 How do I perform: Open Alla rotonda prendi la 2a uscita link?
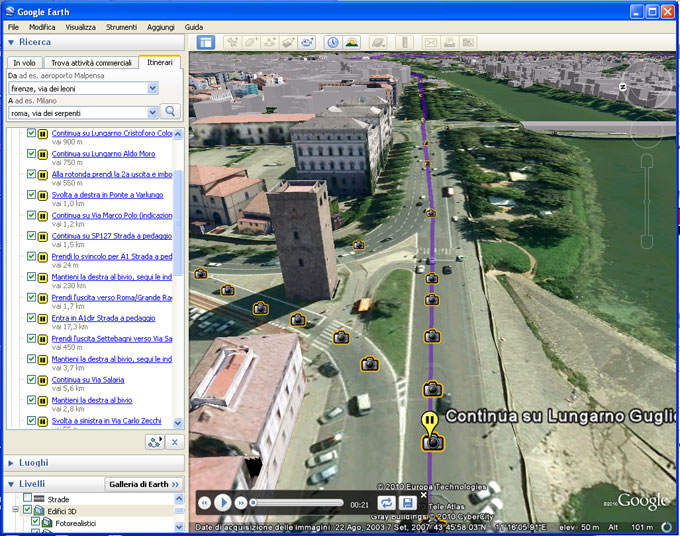pyautogui.click(x=112, y=174)
